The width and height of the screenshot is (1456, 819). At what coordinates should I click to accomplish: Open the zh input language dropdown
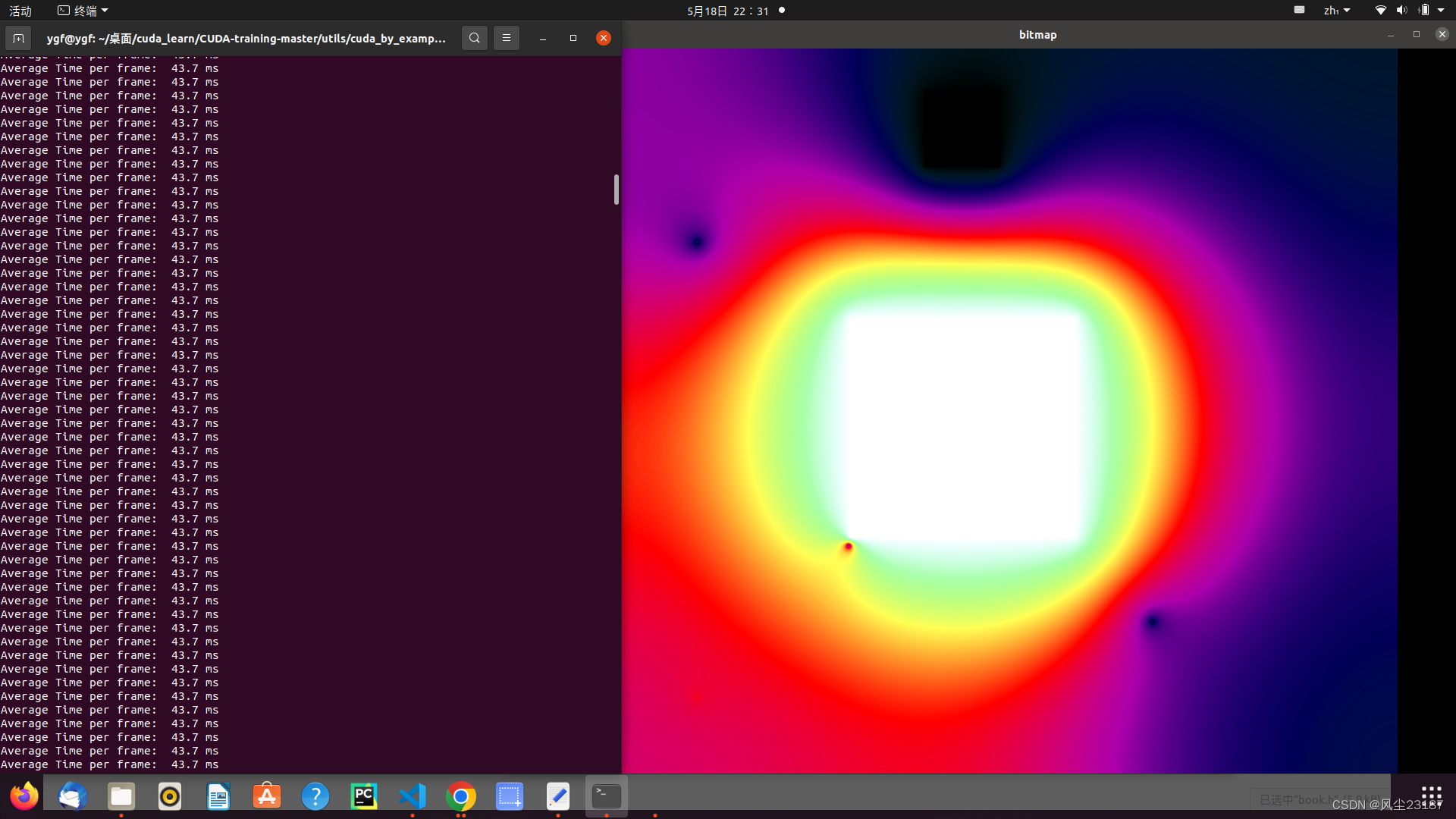(1336, 11)
